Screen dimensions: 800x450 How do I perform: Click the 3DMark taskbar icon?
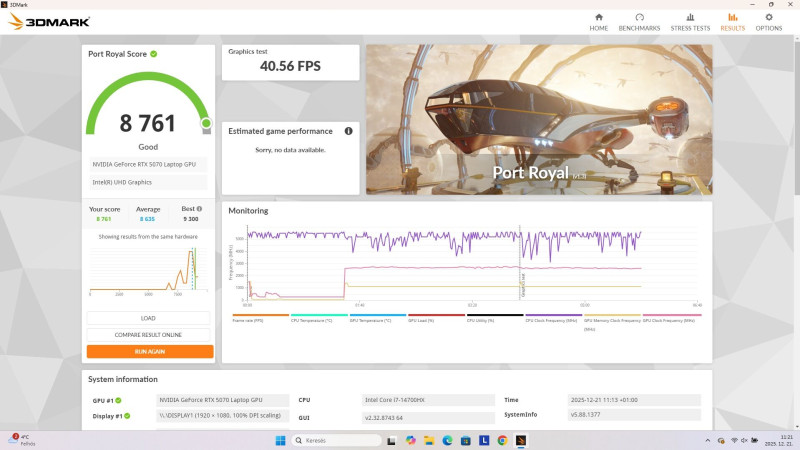520,440
